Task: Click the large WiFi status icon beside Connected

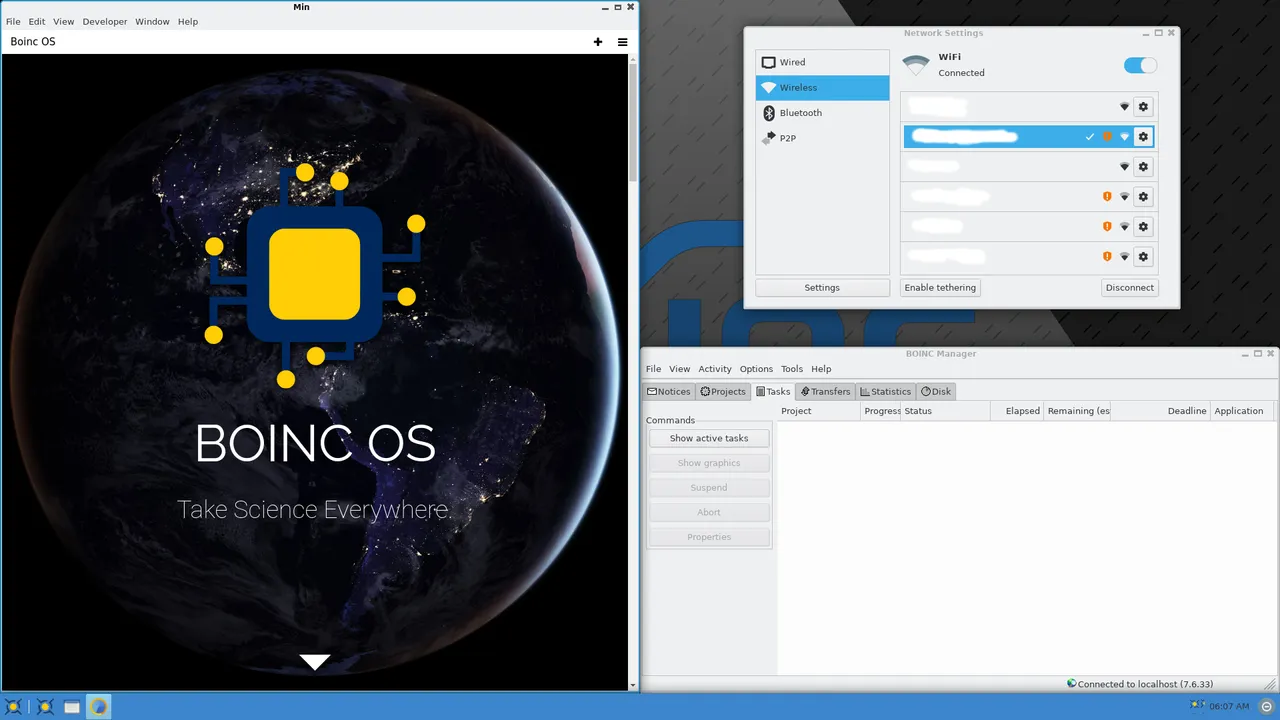Action: point(915,66)
